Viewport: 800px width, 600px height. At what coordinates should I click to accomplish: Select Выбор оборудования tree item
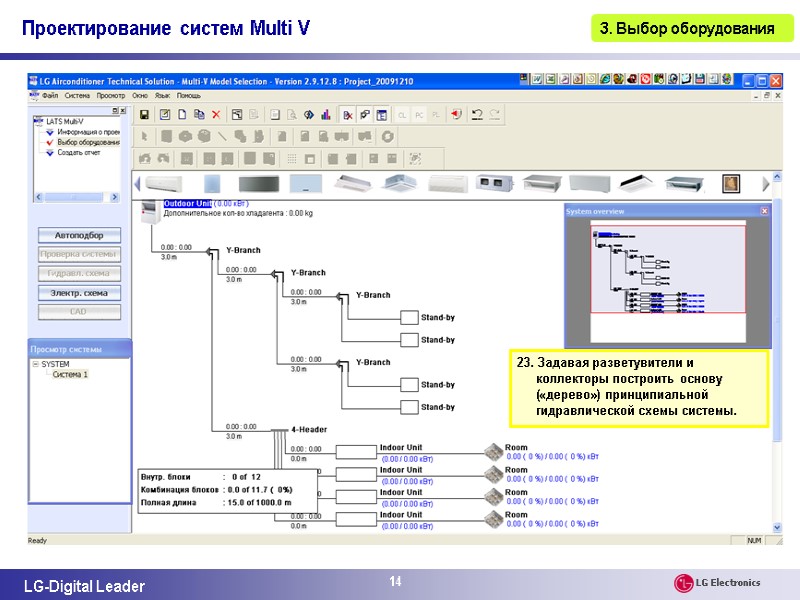click(x=88, y=142)
